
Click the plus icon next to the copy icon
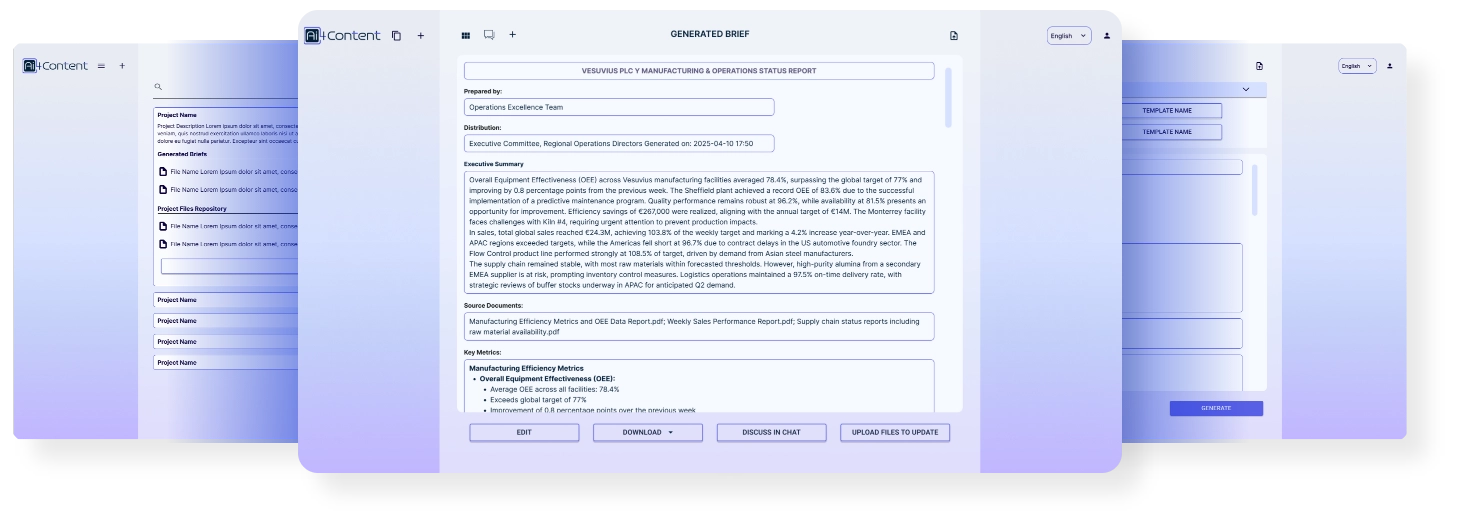pos(420,36)
